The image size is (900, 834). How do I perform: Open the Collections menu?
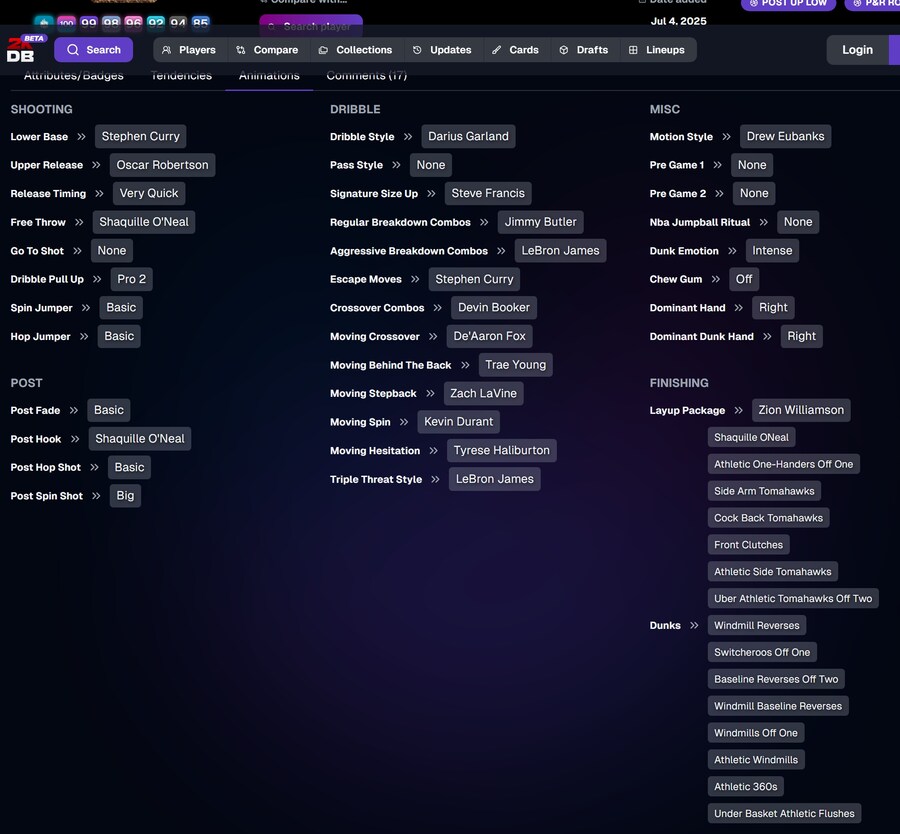356,50
